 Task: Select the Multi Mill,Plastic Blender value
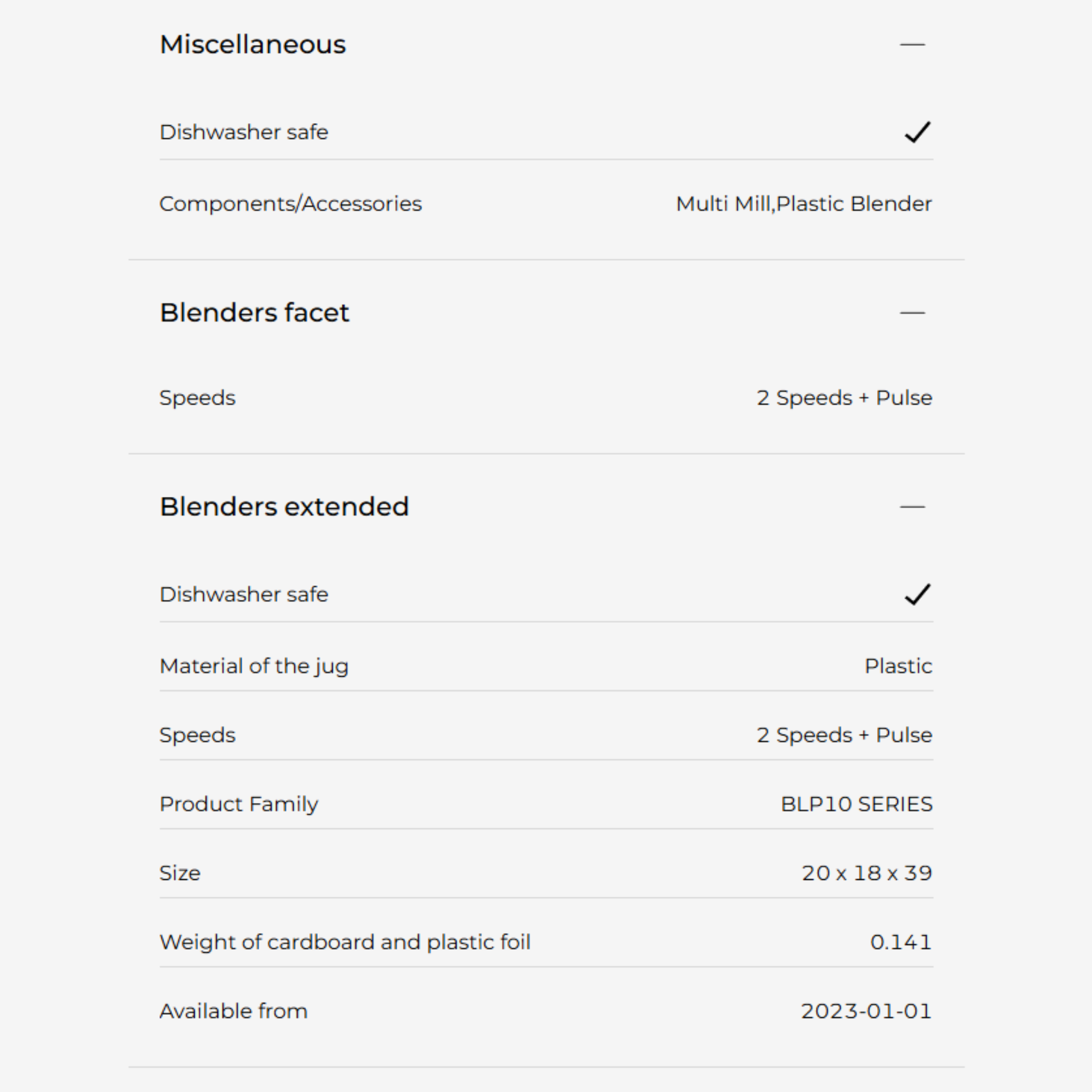[x=804, y=204]
